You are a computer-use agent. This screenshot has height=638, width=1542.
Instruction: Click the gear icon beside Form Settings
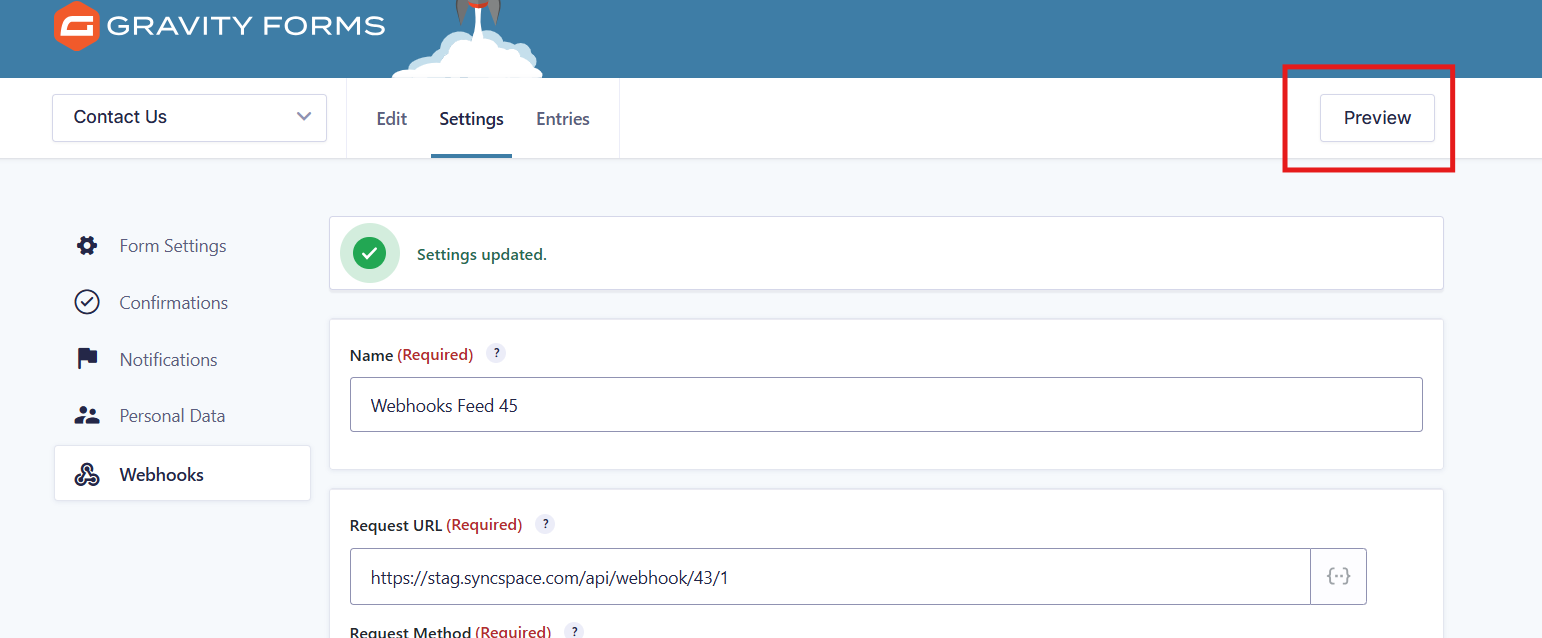(x=87, y=245)
